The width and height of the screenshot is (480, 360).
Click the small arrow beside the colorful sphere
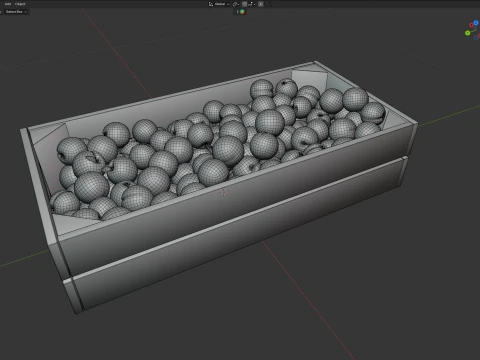238,12
